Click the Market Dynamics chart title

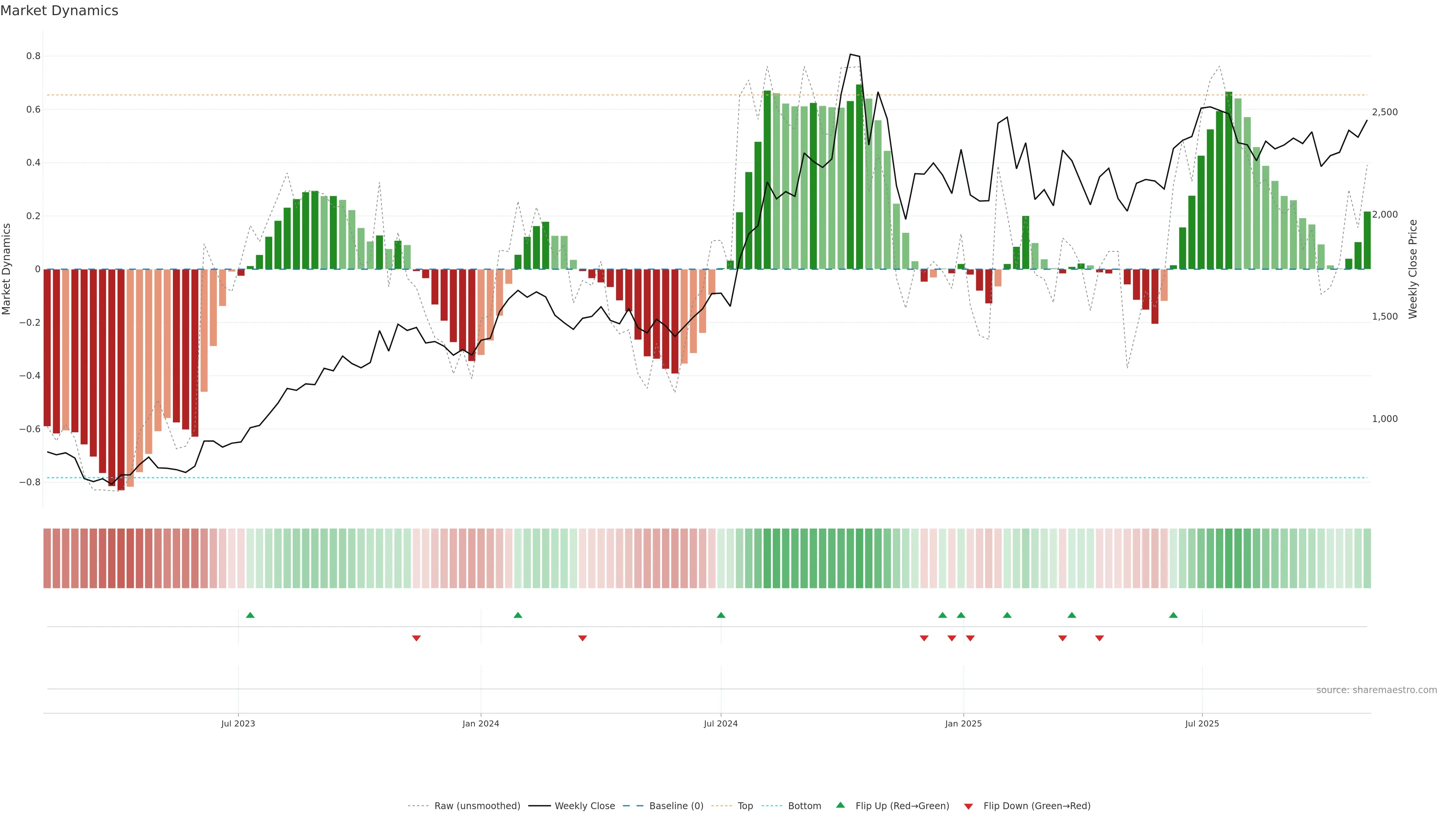(60, 11)
